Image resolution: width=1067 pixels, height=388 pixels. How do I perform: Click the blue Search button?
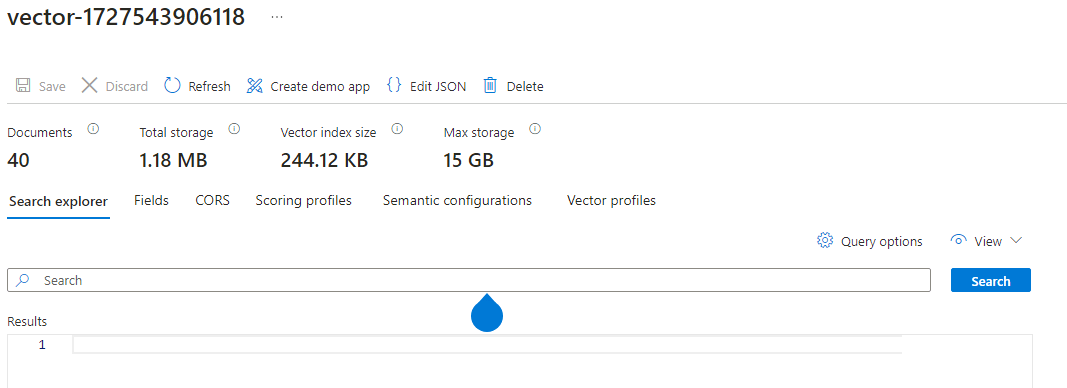(990, 280)
